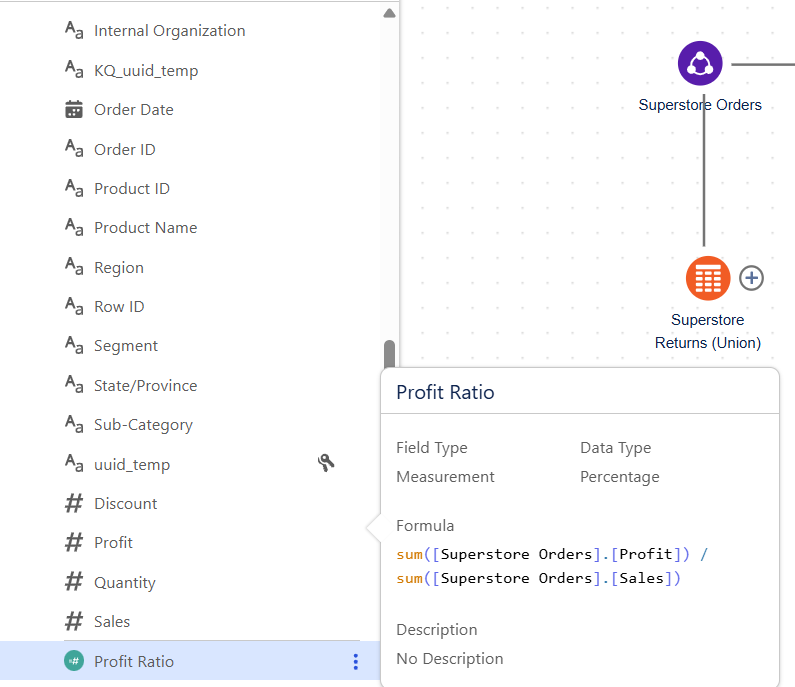Viewport: 795px width, 687px height.
Task: Click the text type icon for Region
Action: click(x=74, y=266)
